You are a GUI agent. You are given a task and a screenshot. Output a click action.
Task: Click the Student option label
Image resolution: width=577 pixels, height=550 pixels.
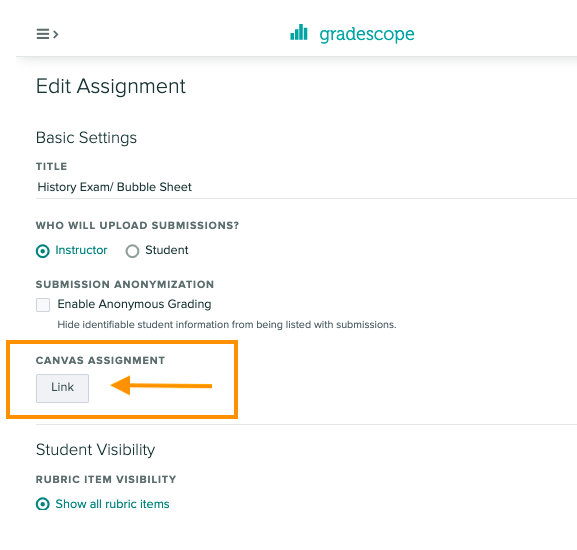[167, 250]
